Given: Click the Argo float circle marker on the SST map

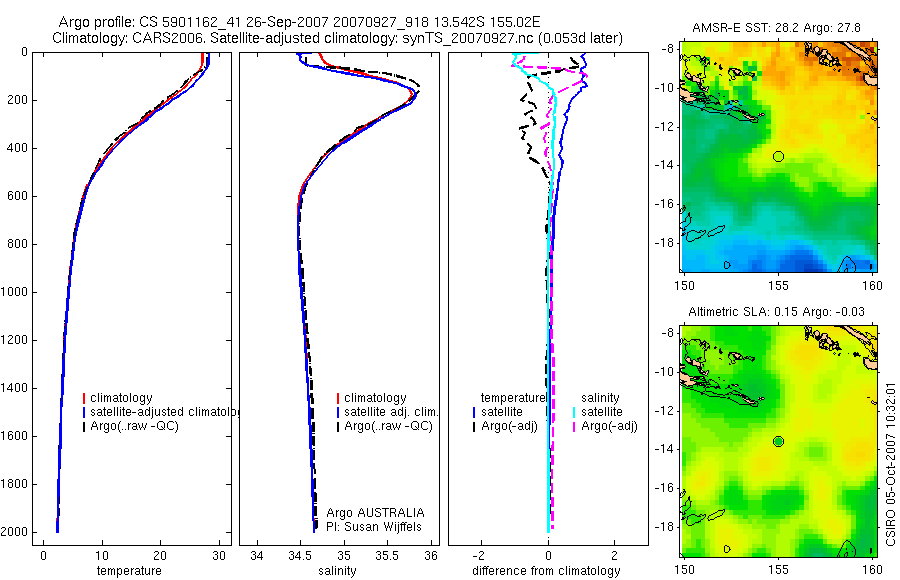Looking at the screenshot, I should coord(778,156).
